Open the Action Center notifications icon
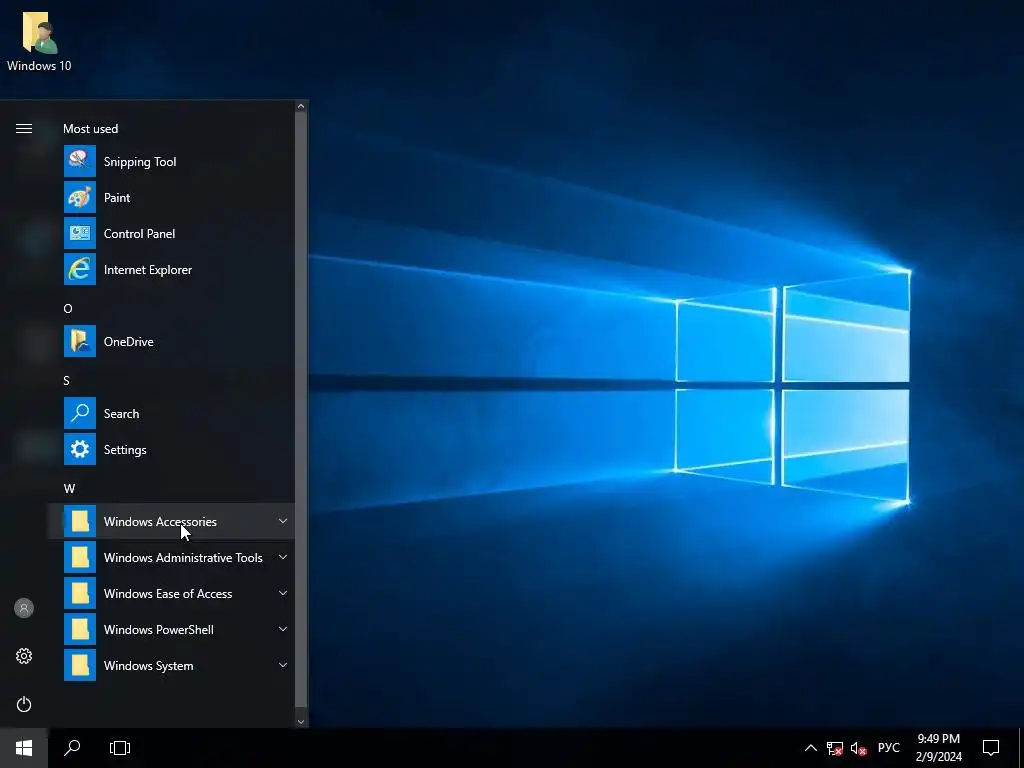Image resolution: width=1024 pixels, height=768 pixels. click(x=991, y=748)
